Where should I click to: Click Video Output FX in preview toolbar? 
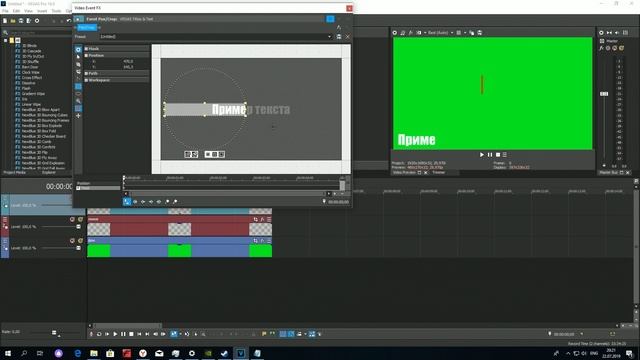pos(411,33)
